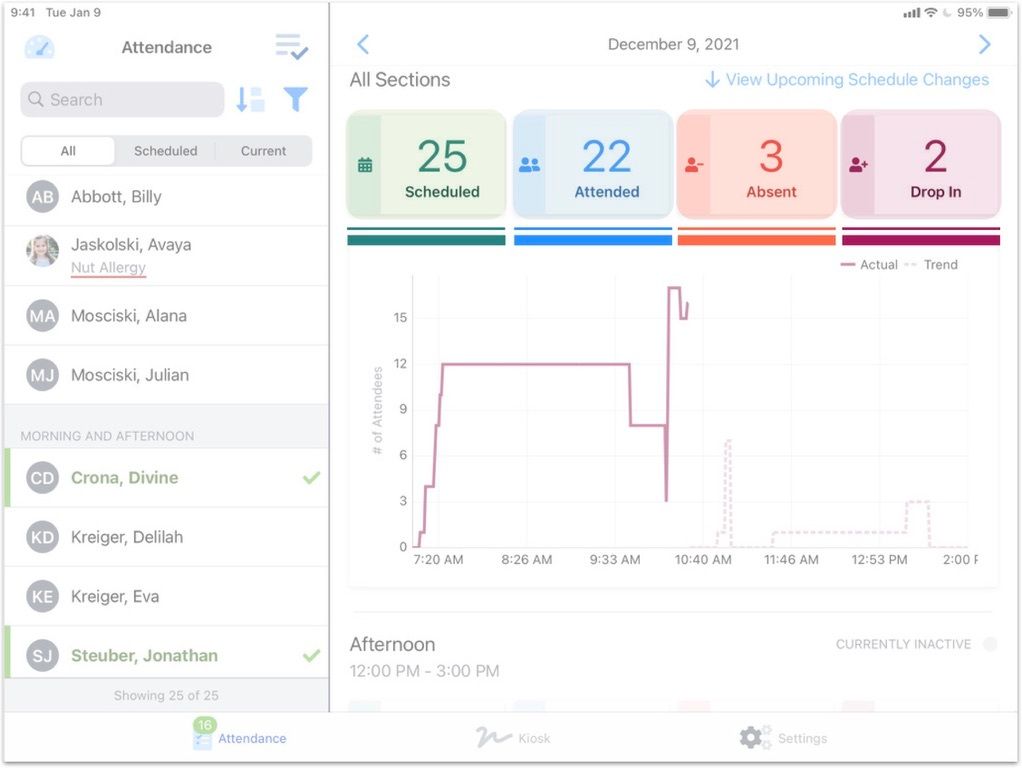Image resolution: width=1022 pixels, height=768 pixels.
Task: Click the calendar icon on Scheduled card
Action: click(365, 165)
